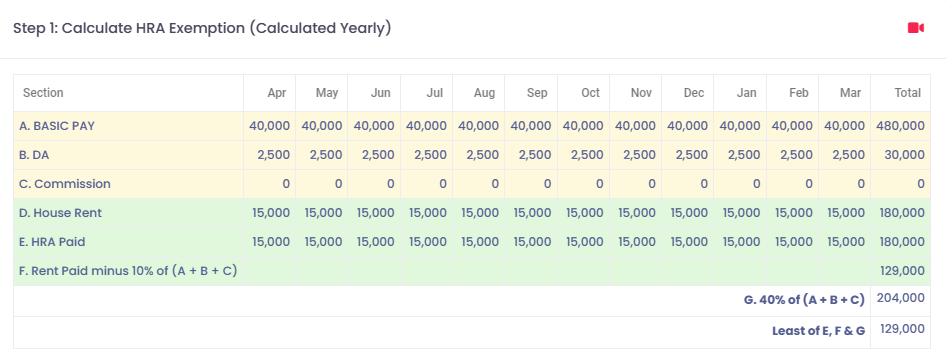Click Basic Pay value for Oct
This screenshot has height=364, width=946.
(583, 126)
